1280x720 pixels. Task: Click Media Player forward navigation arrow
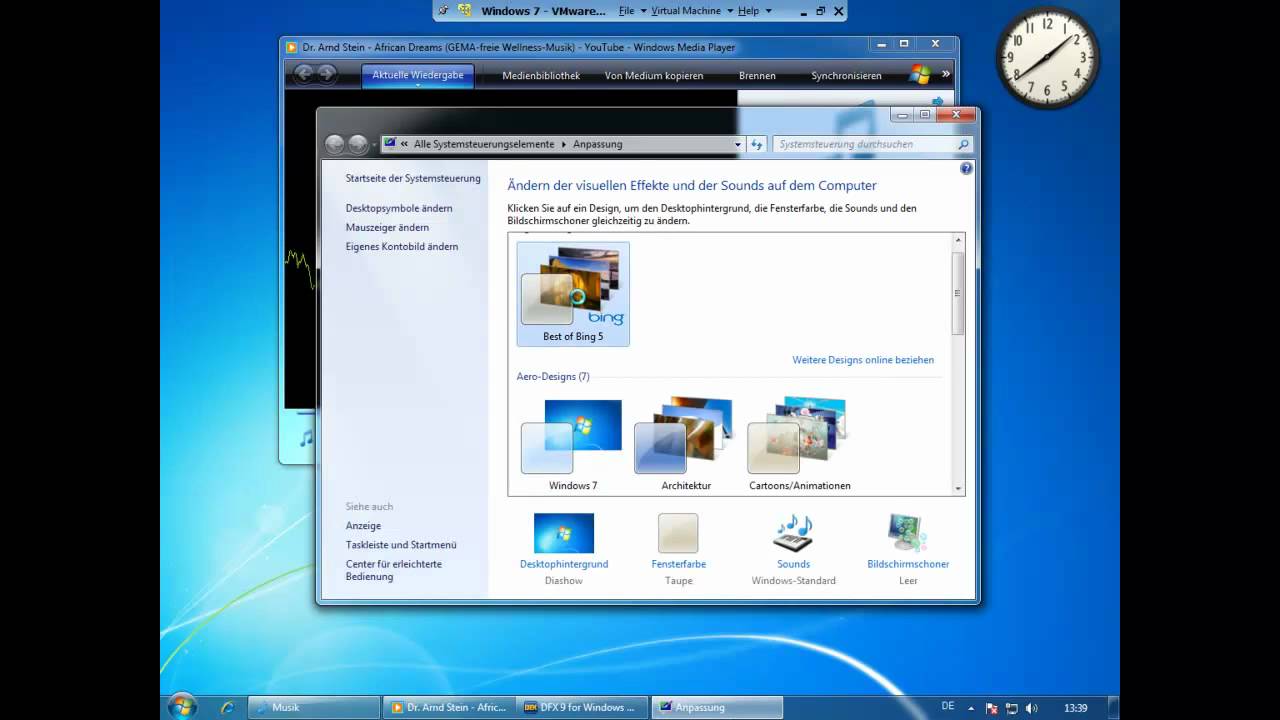coord(326,73)
